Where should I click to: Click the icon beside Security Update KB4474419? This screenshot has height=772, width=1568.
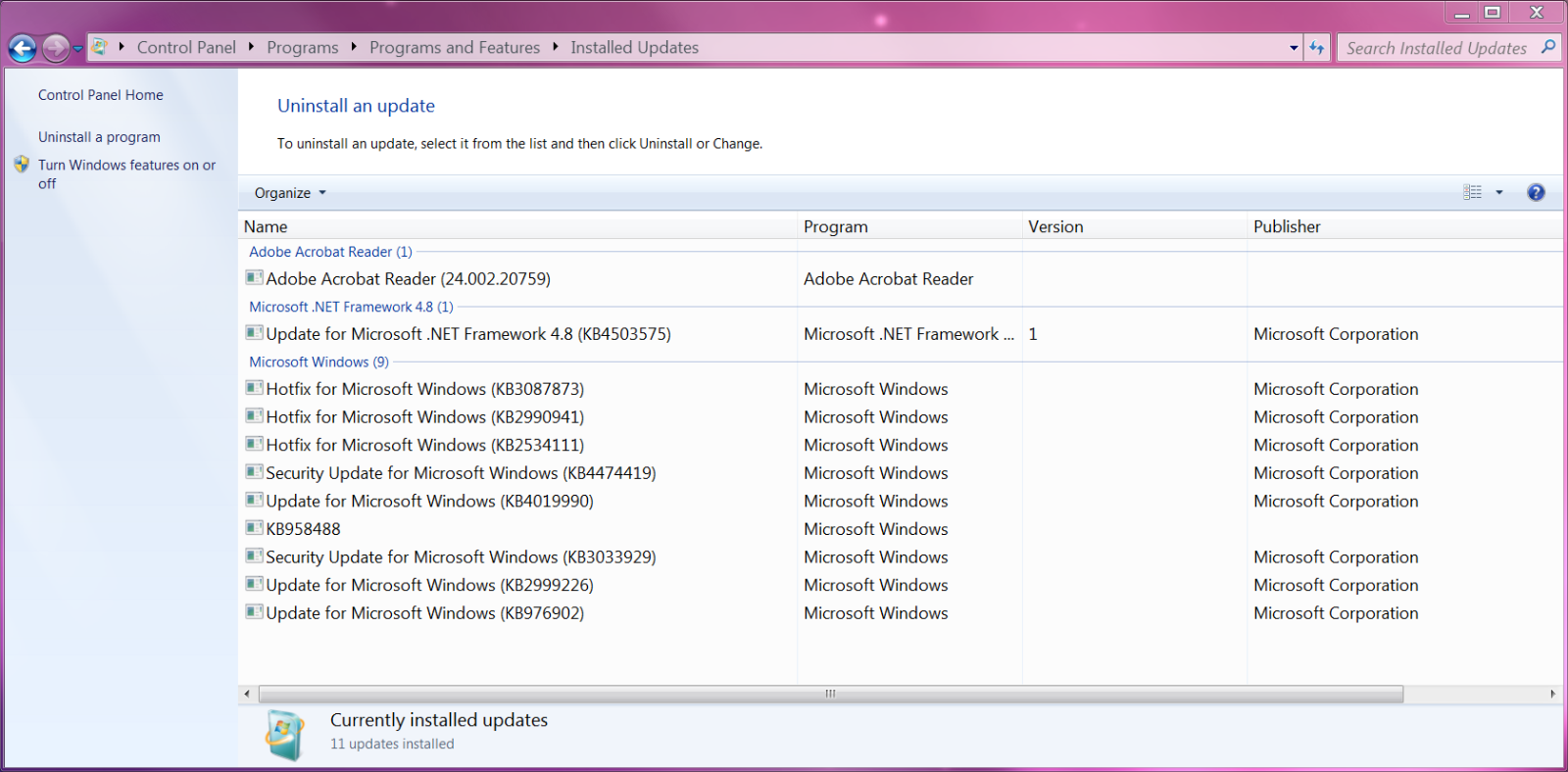[255, 471]
